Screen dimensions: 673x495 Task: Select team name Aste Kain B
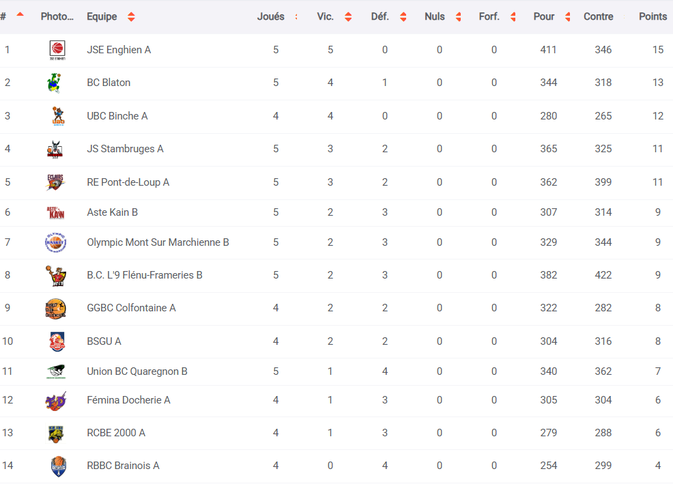(112, 213)
